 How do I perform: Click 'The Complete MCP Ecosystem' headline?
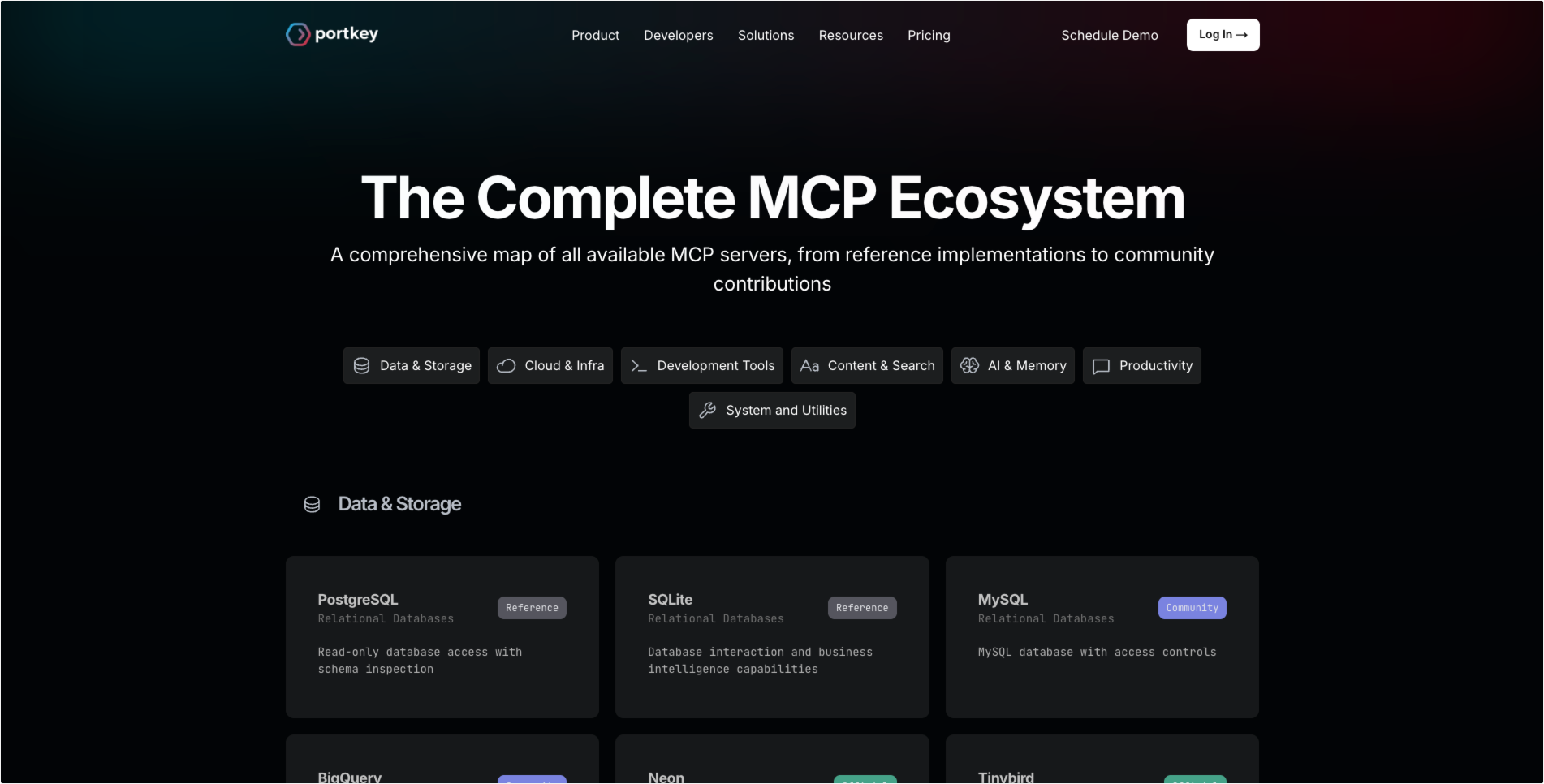coord(772,198)
